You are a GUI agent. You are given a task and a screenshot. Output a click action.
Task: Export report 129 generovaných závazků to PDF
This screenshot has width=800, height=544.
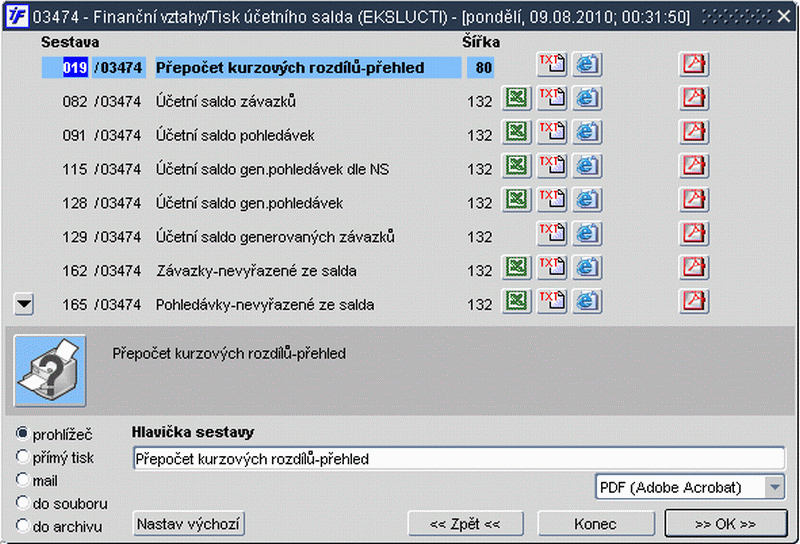tap(694, 234)
